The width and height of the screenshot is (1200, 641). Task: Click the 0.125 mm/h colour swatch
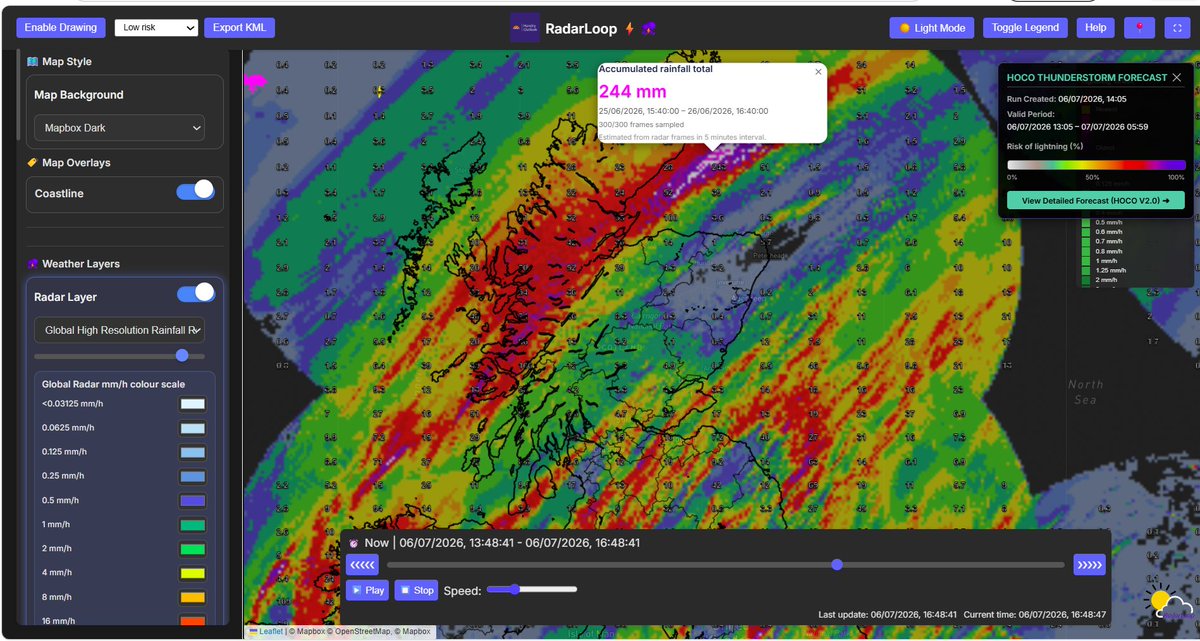click(x=192, y=452)
